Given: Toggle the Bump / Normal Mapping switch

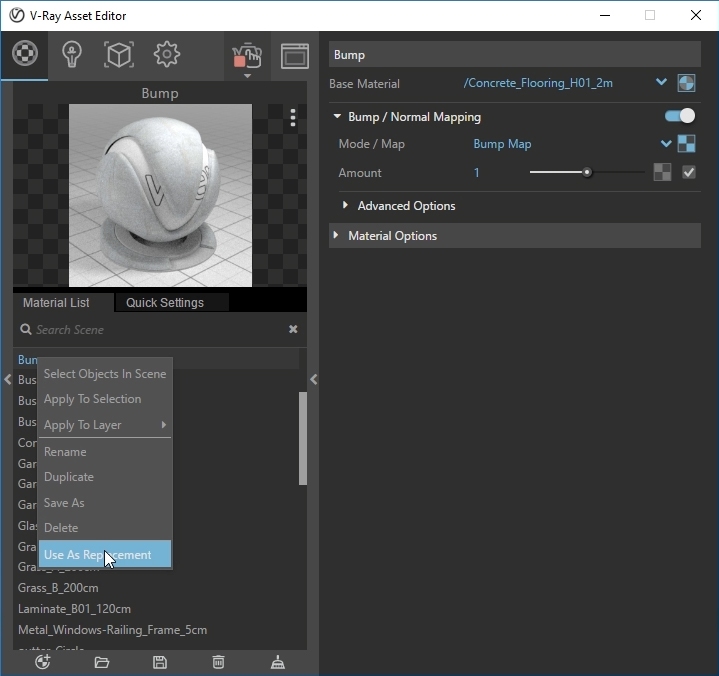Looking at the screenshot, I should point(680,117).
